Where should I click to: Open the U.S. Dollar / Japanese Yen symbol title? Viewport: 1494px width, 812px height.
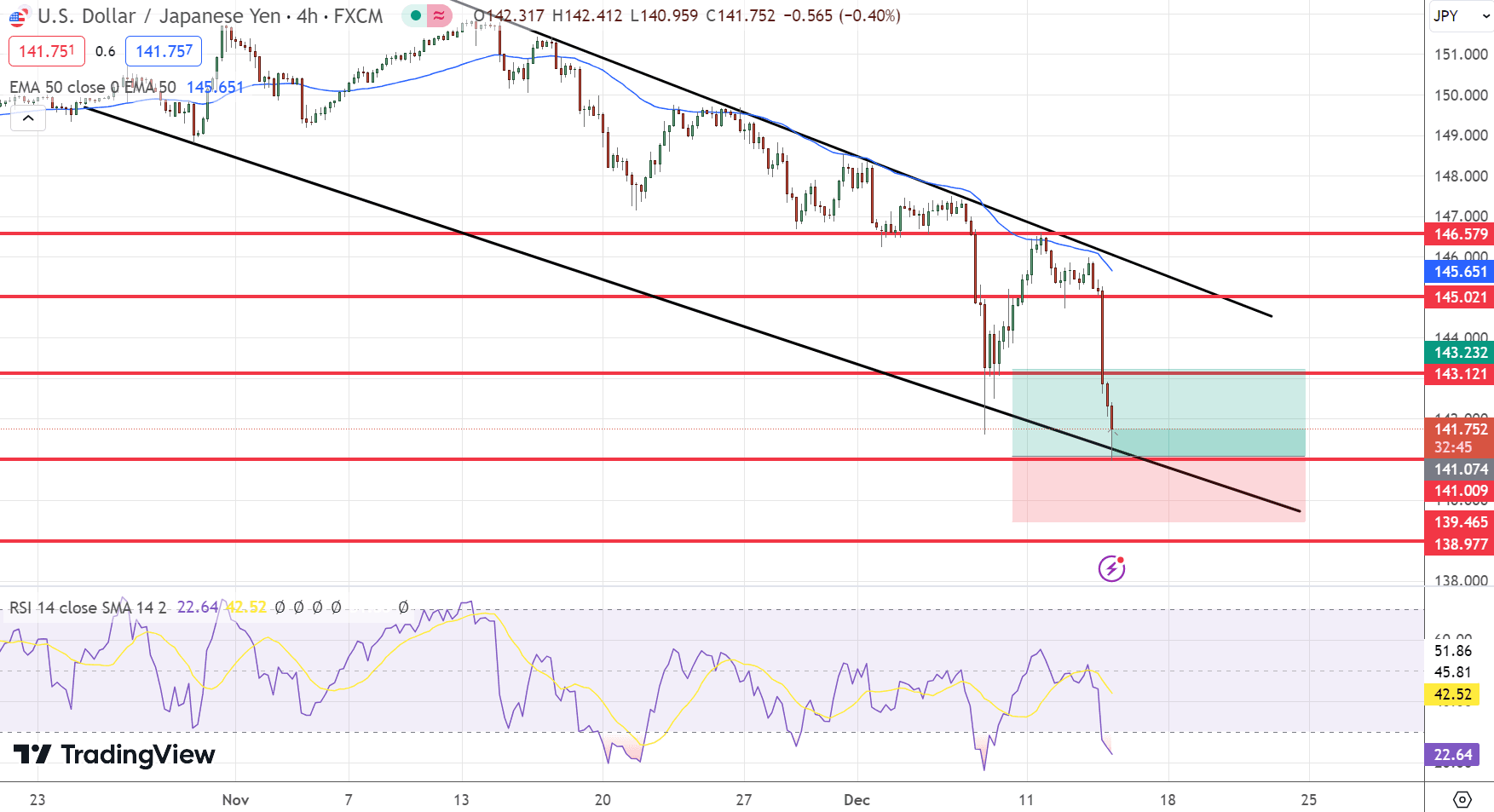[x=211, y=16]
